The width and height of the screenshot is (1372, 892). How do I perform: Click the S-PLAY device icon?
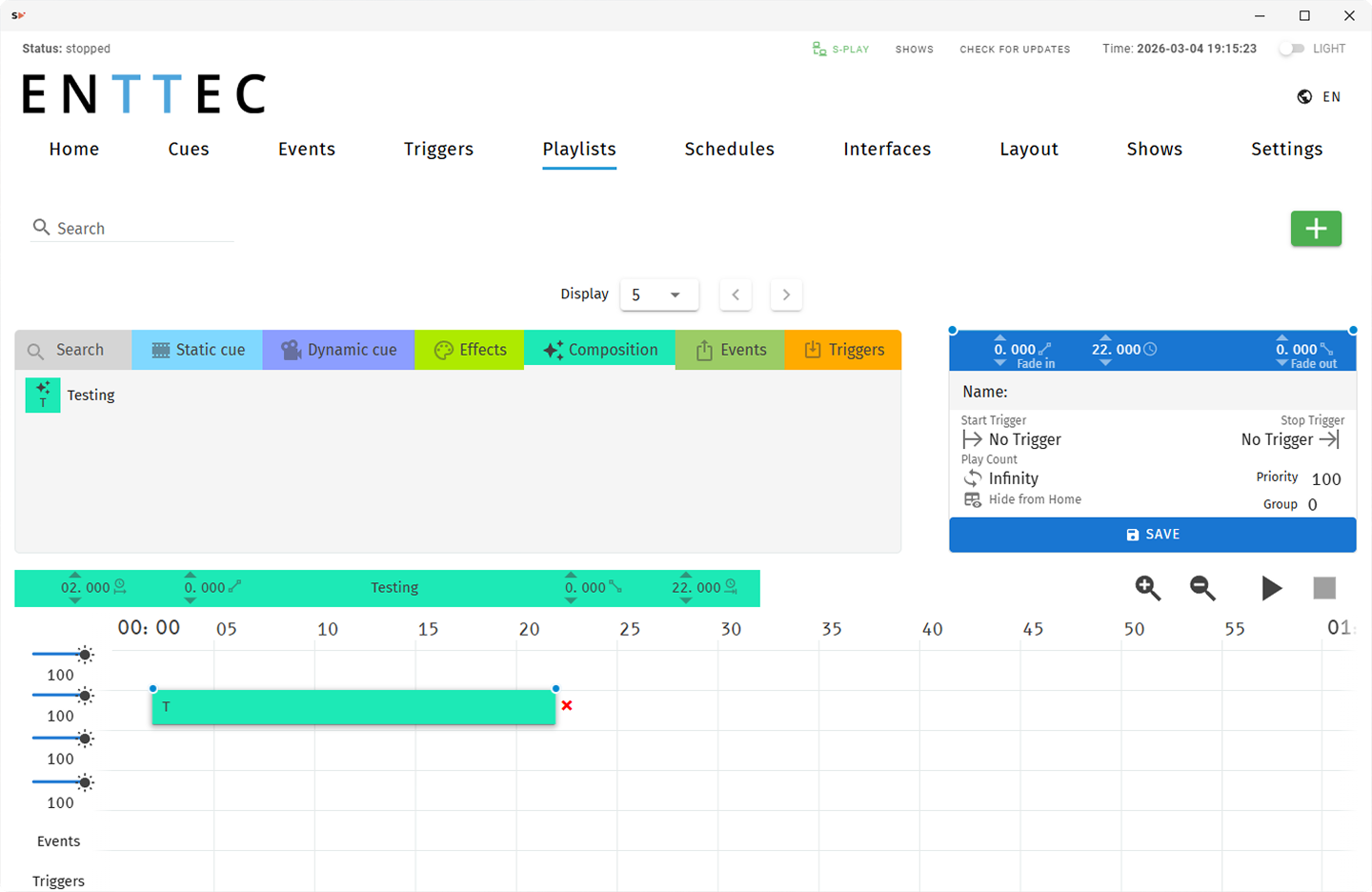tap(819, 49)
